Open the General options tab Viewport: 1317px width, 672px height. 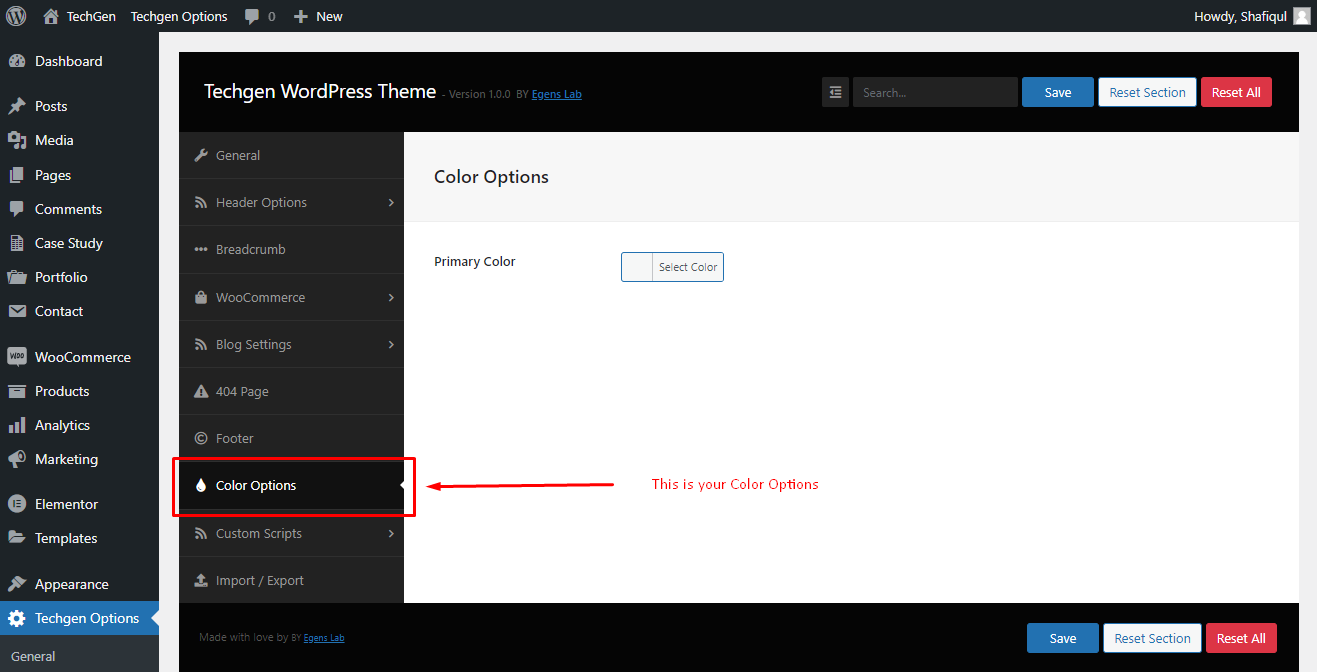click(x=291, y=155)
